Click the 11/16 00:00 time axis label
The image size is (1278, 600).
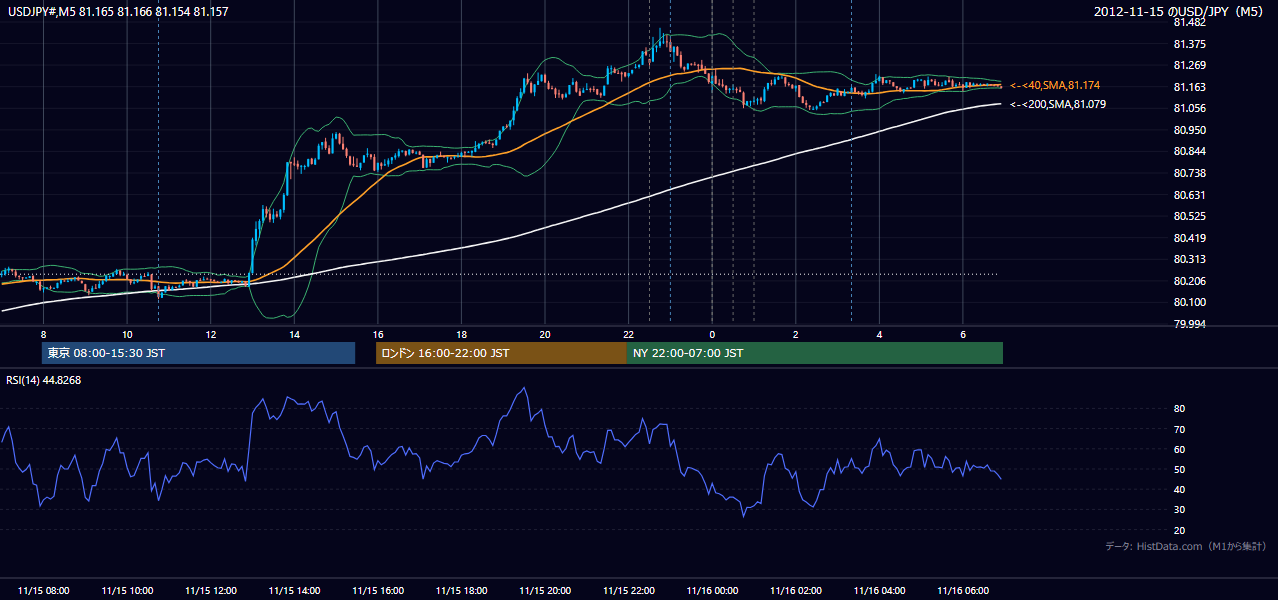(711, 591)
